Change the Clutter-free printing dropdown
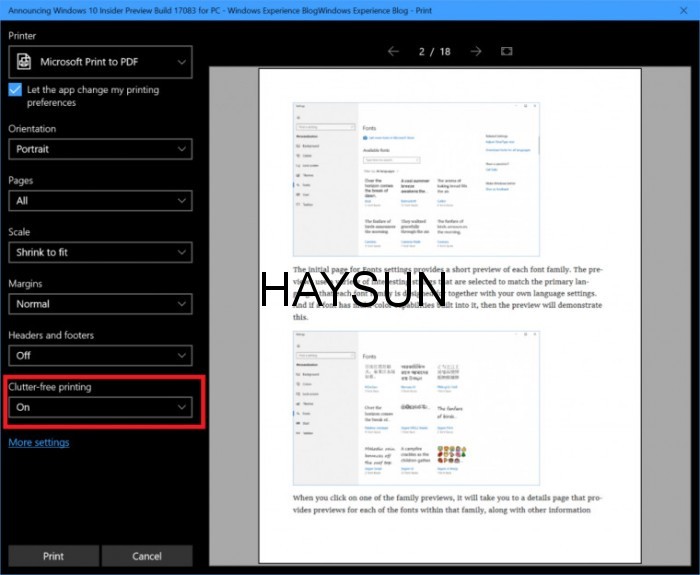Image resolution: width=700 pixels, height=575 pixels. tap(100, 407)
